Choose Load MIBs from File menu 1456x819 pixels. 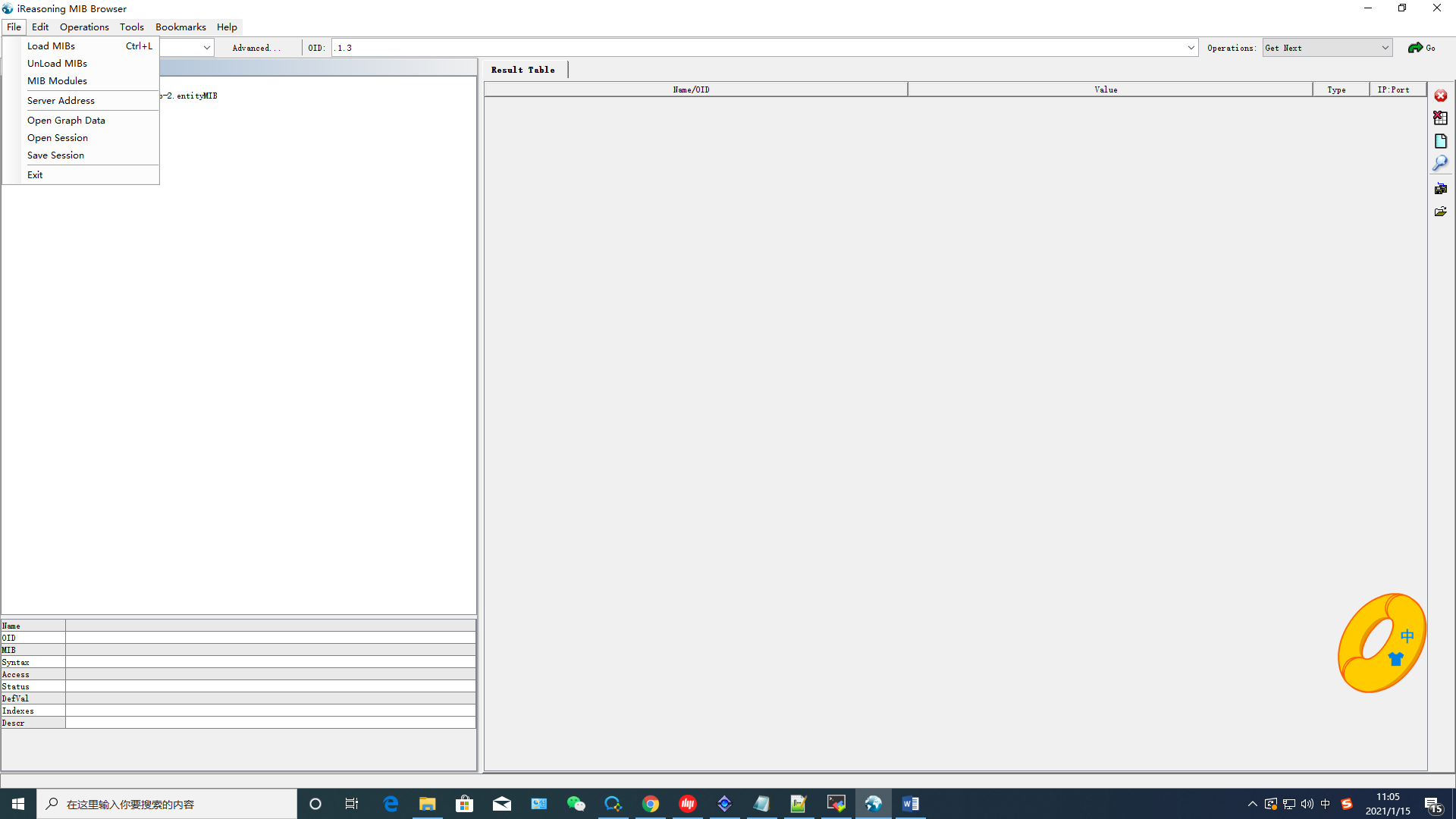coord(52,46)
